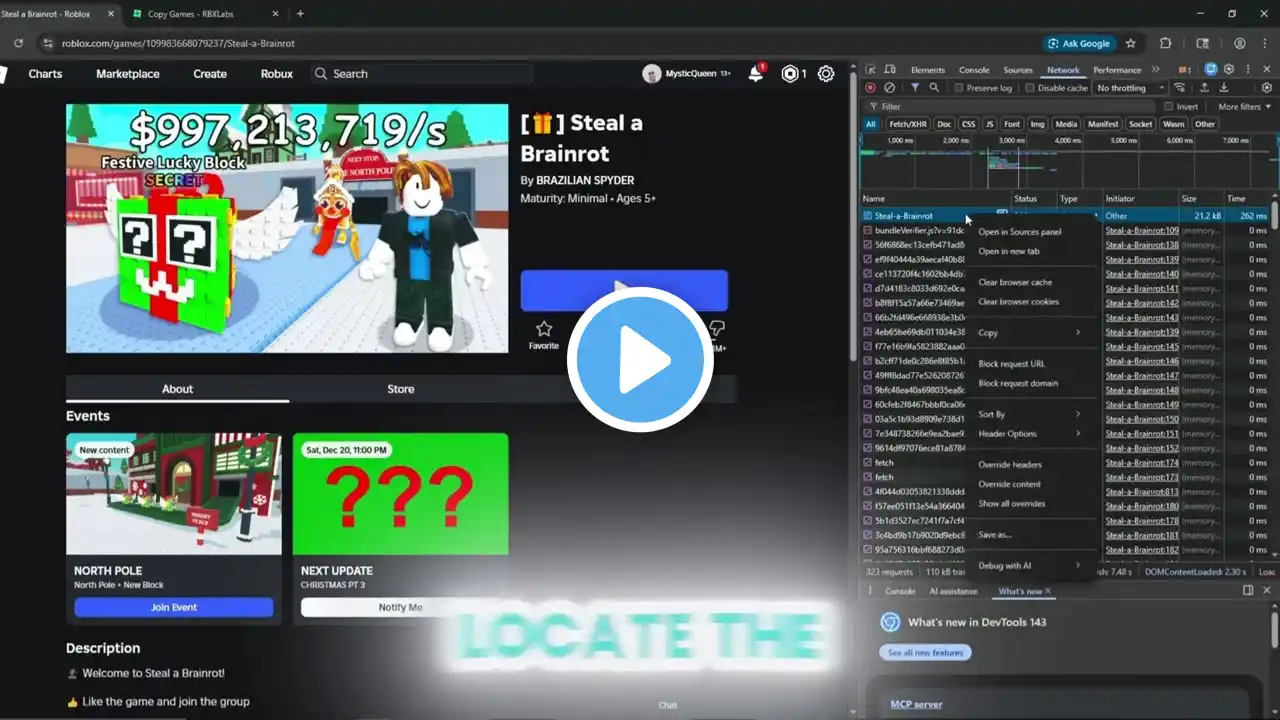Open the DevTools three-dot customize menu
Image resolution: width=1280 pixels, height=720 pixels.
[x=1246, y=70]
